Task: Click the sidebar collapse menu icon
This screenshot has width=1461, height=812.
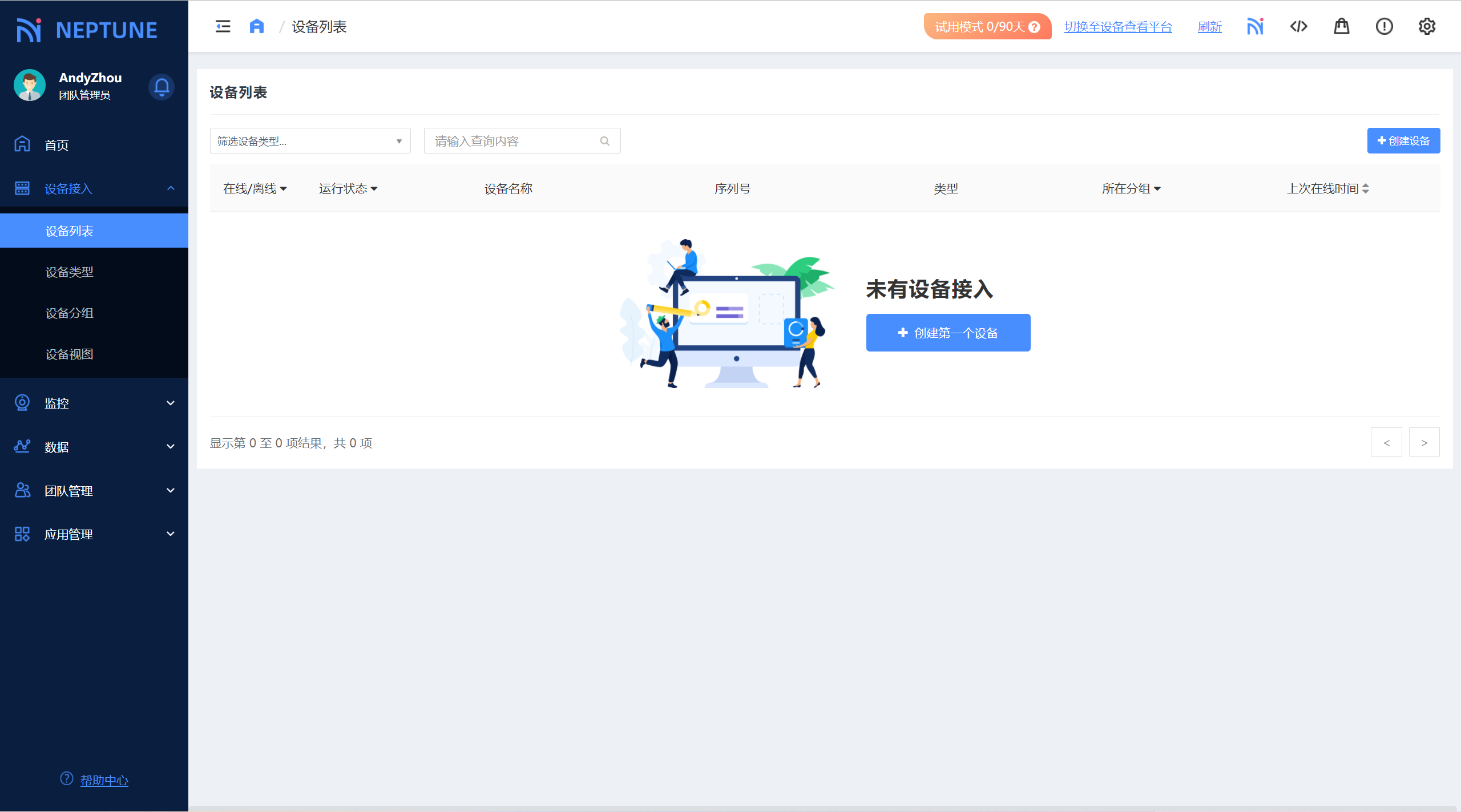Action: coord(223,26)
